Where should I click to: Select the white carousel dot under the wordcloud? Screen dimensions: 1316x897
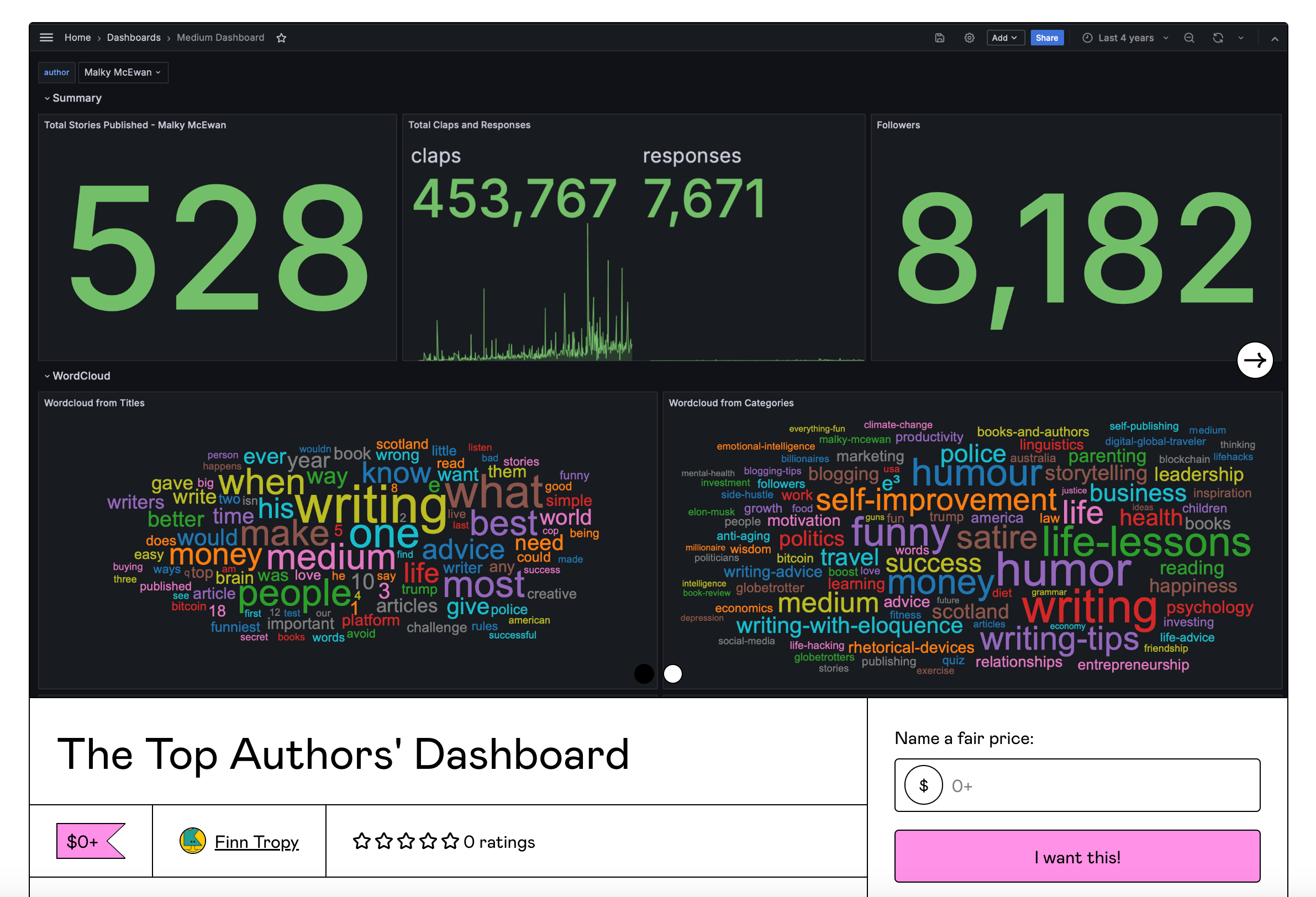[x=673, y=674]
